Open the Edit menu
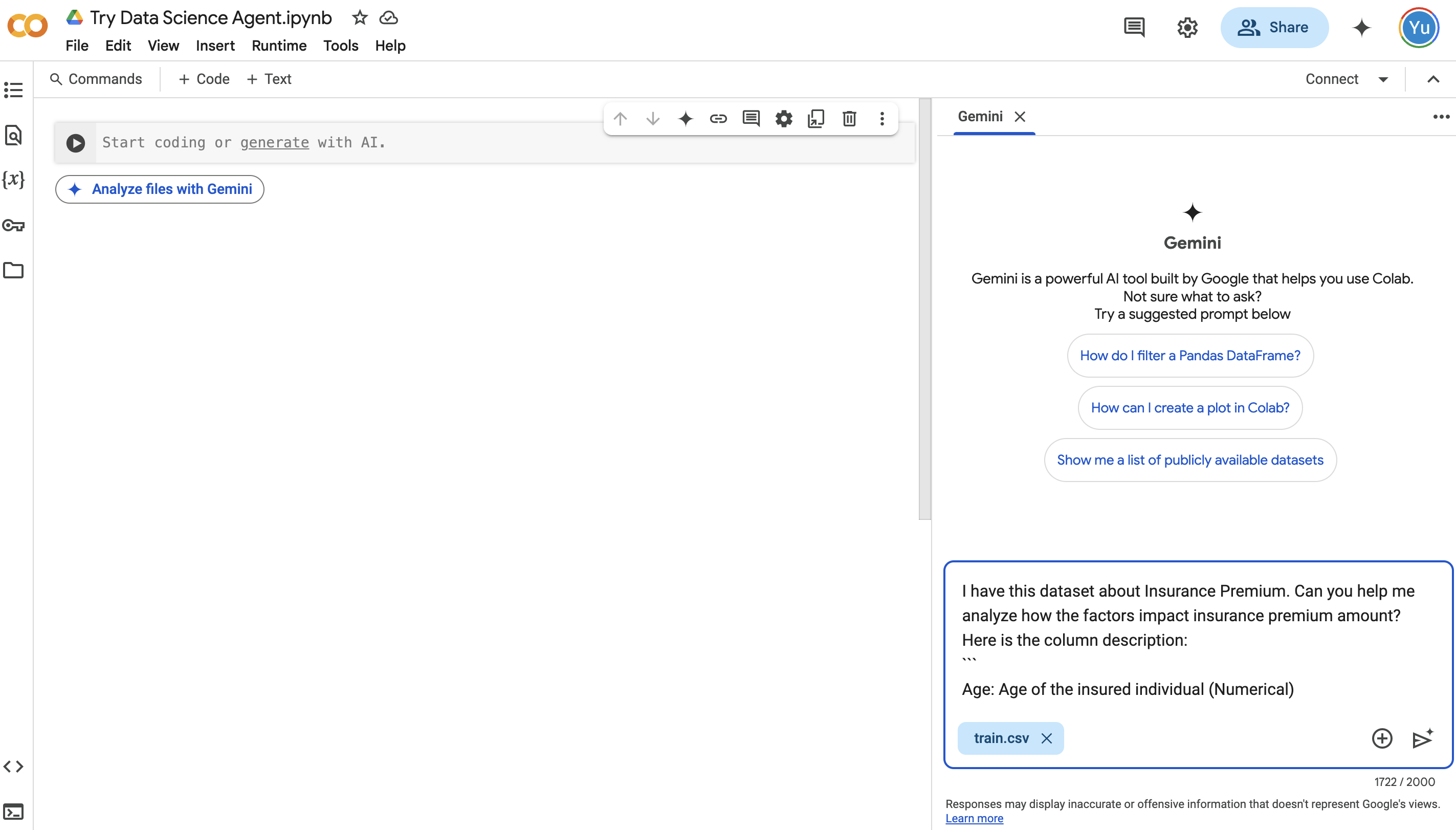The width and height of the screenshot is (1456, 830). coord(118,46)
